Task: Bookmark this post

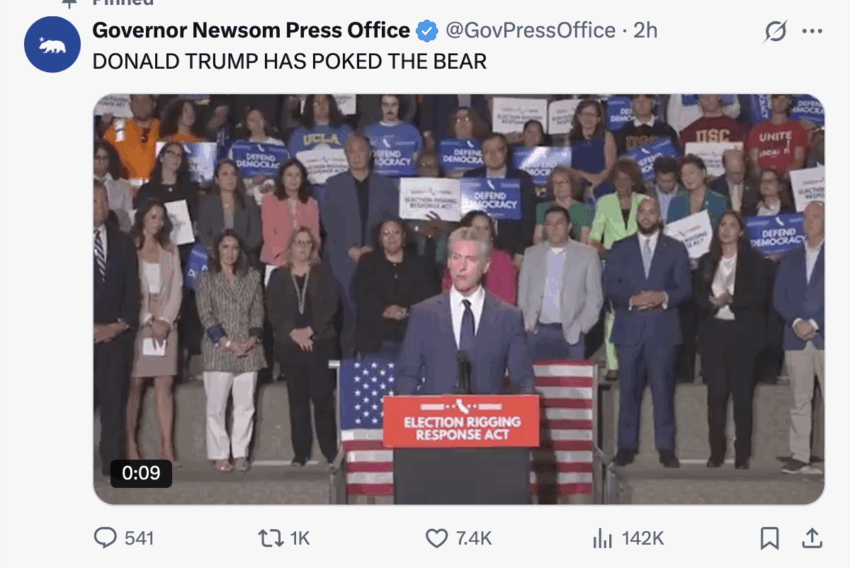Action: click(x=769, y=538)
